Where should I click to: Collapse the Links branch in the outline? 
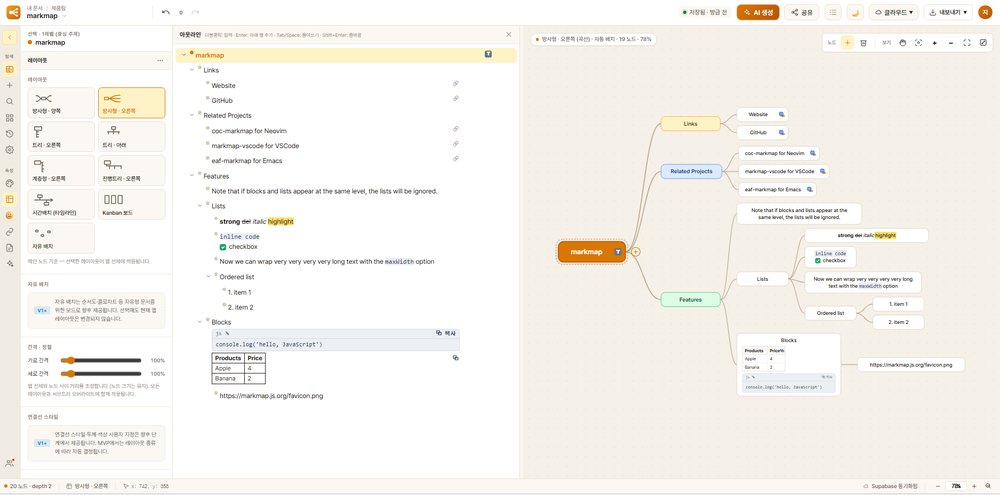(192, 70)
